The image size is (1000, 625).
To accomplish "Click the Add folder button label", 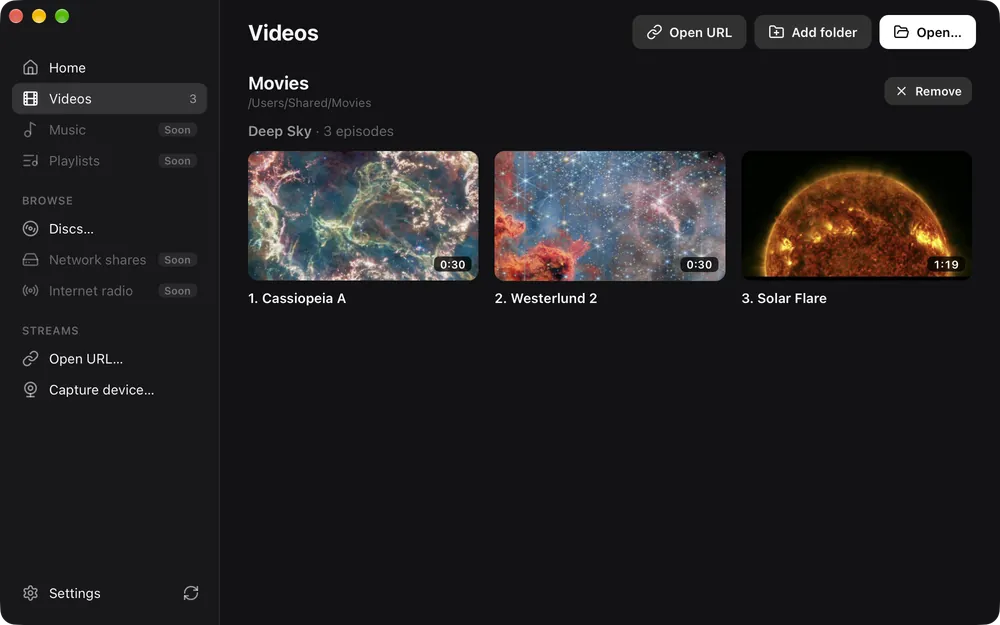I will coord(824,33).
